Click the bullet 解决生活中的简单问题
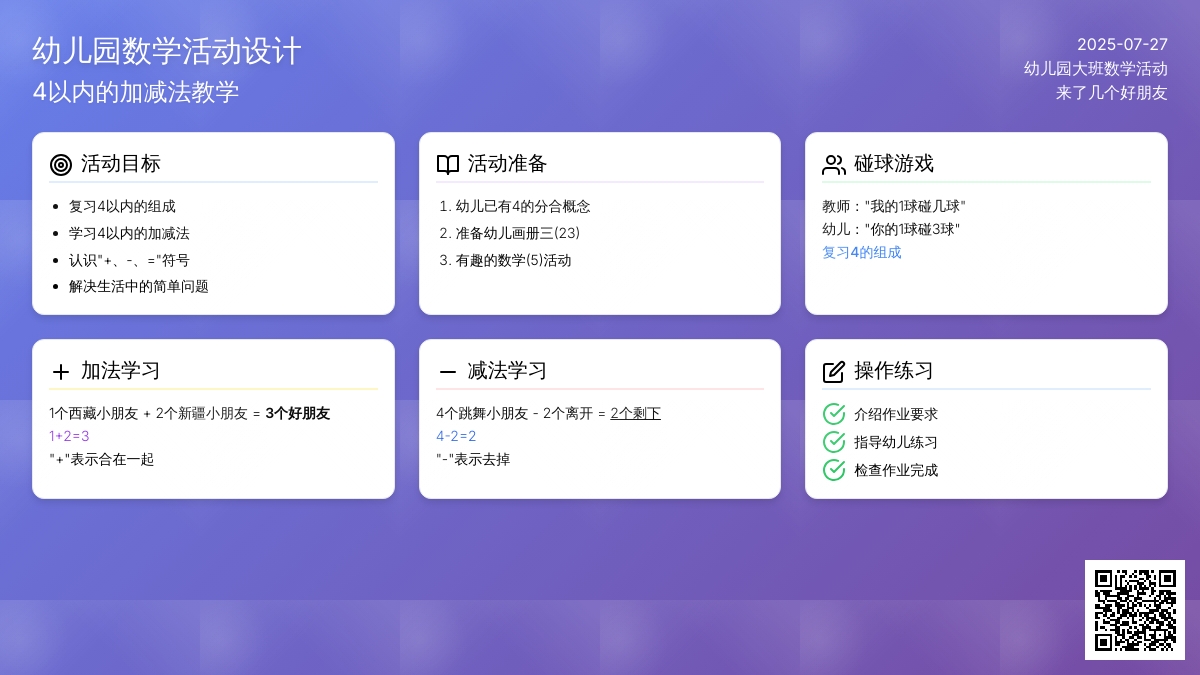1200x675 pixels. click(139, 287)
